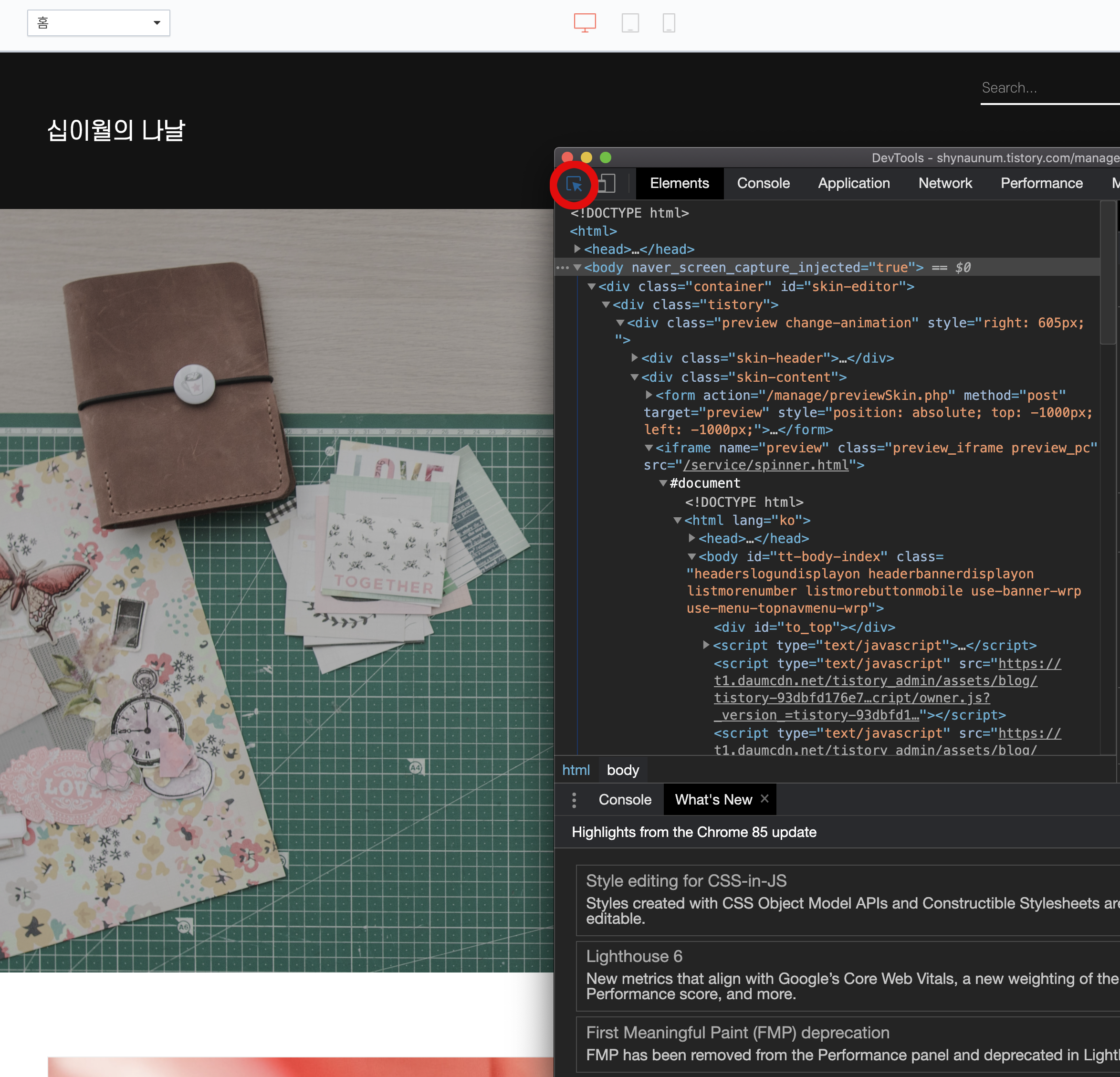This screenshot has height=1077, width=1120.
Task: Switch to the Application tab
Action: click(x=854, y=183)
